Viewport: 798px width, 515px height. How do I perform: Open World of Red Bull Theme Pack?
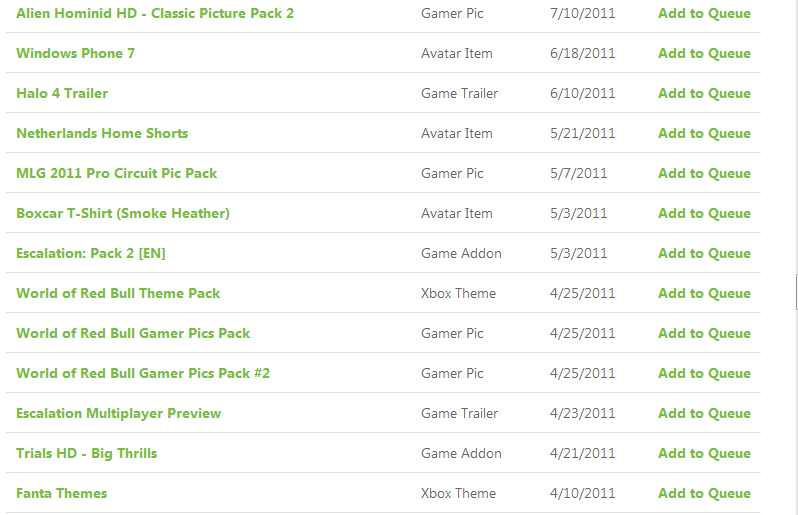click(118, 294)
